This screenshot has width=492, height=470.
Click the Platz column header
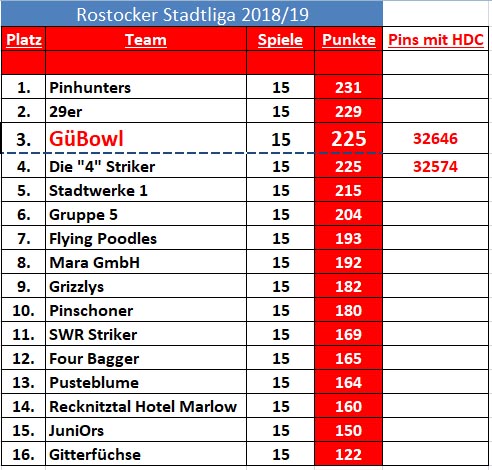(x=24, y=39)
